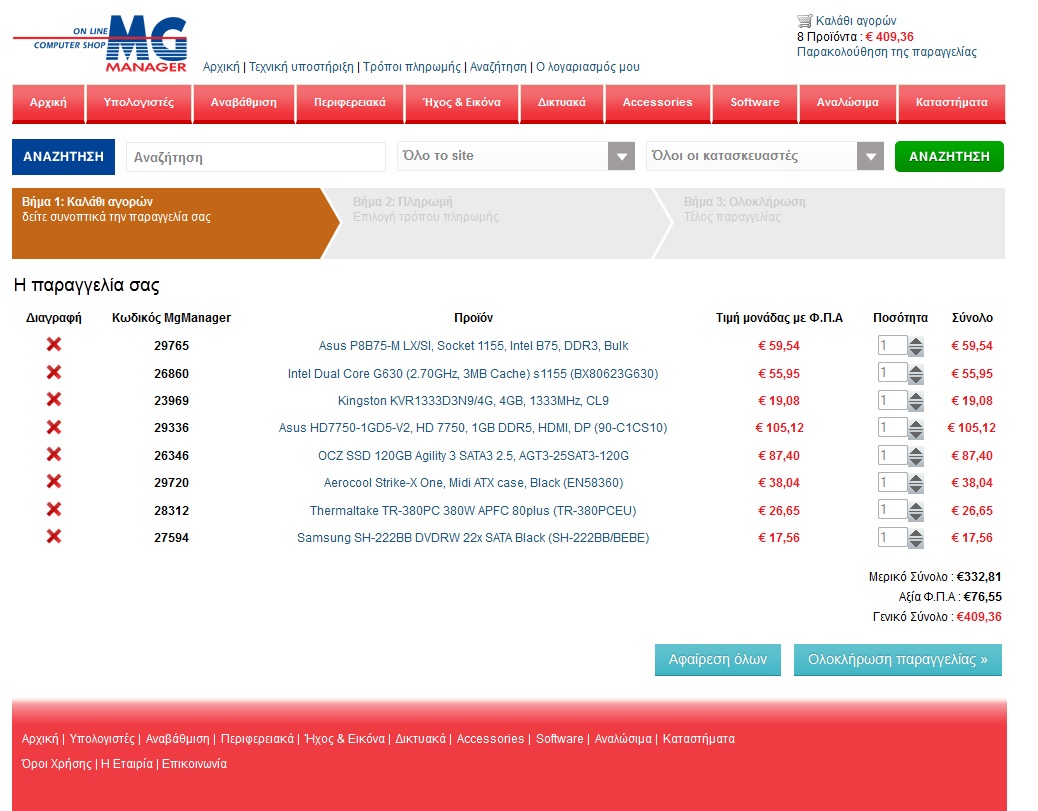Open the Αναβάθμιση menu tab
The height and width of the screenshot is (811, 1038).
click(244, 103)
